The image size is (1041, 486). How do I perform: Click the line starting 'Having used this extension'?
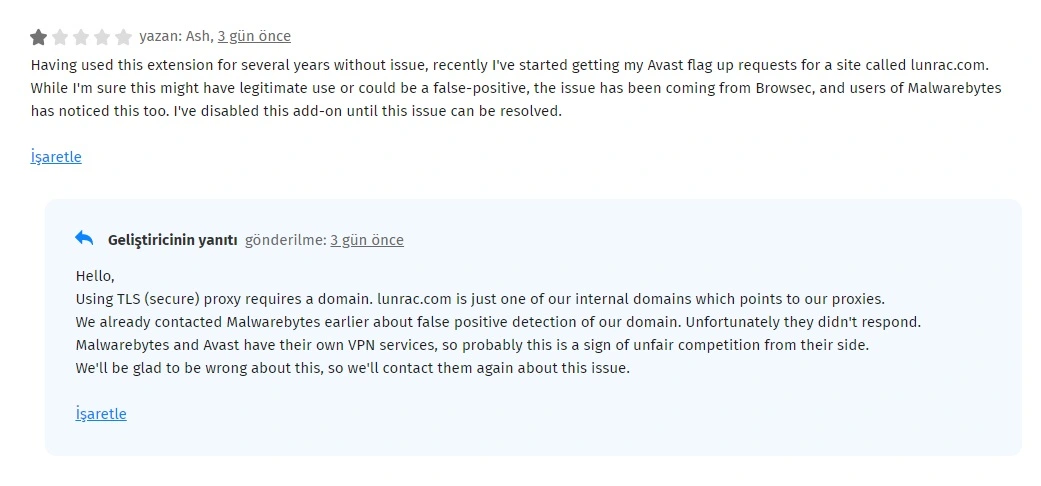tap(400, 64)
